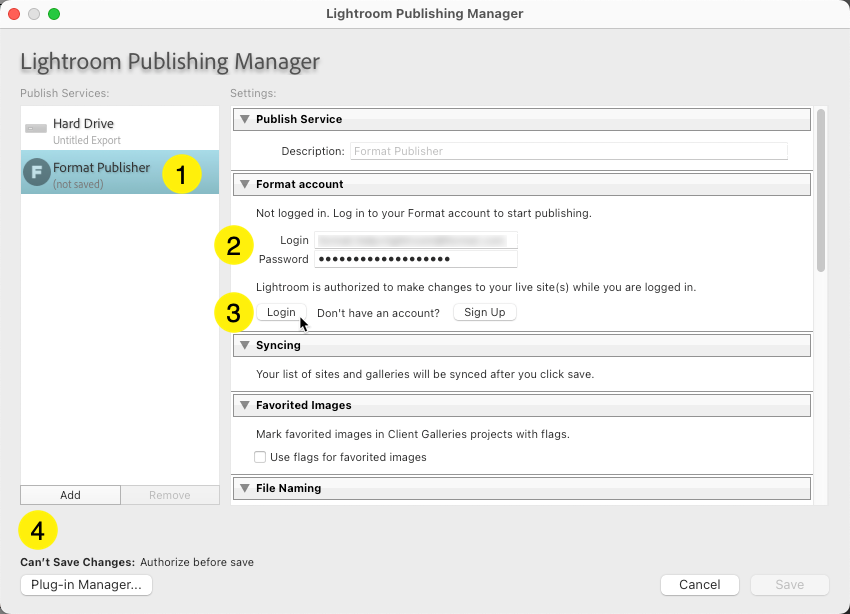Add a new publish service
This screenshot has height=614, width=850.
(x=70, y=495)
